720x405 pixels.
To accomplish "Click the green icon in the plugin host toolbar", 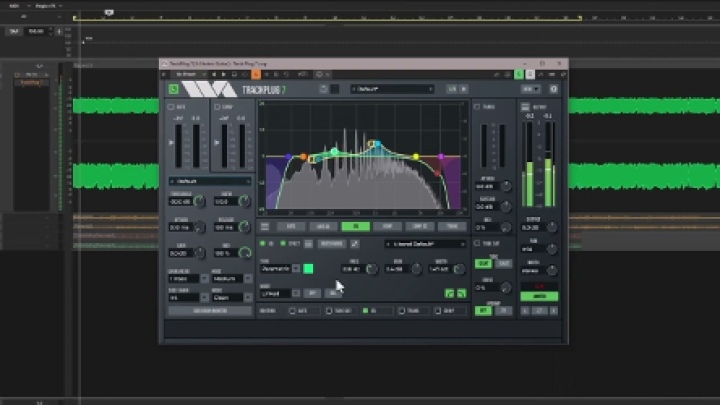I will (519, 74).
